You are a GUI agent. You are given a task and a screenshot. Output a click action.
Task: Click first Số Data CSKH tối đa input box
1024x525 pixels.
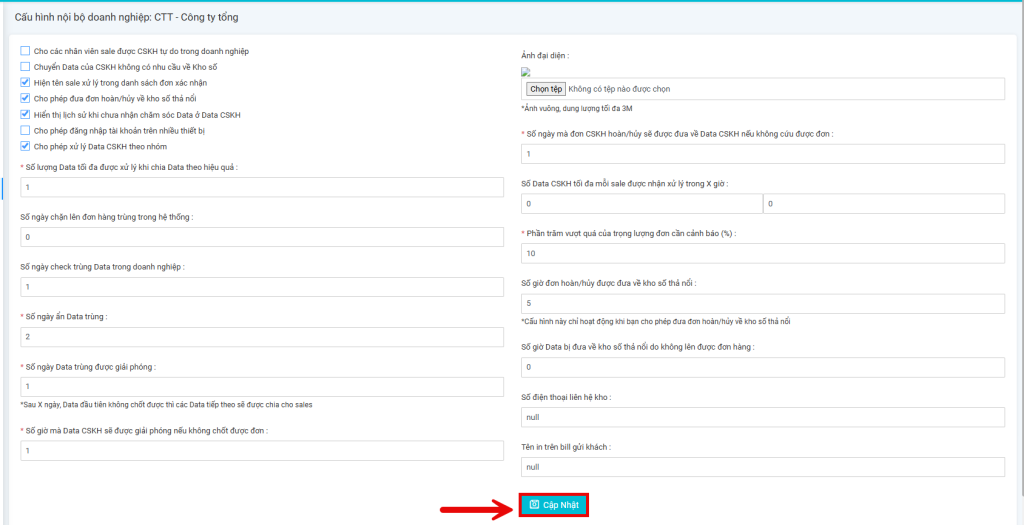(x=641, y=204)
